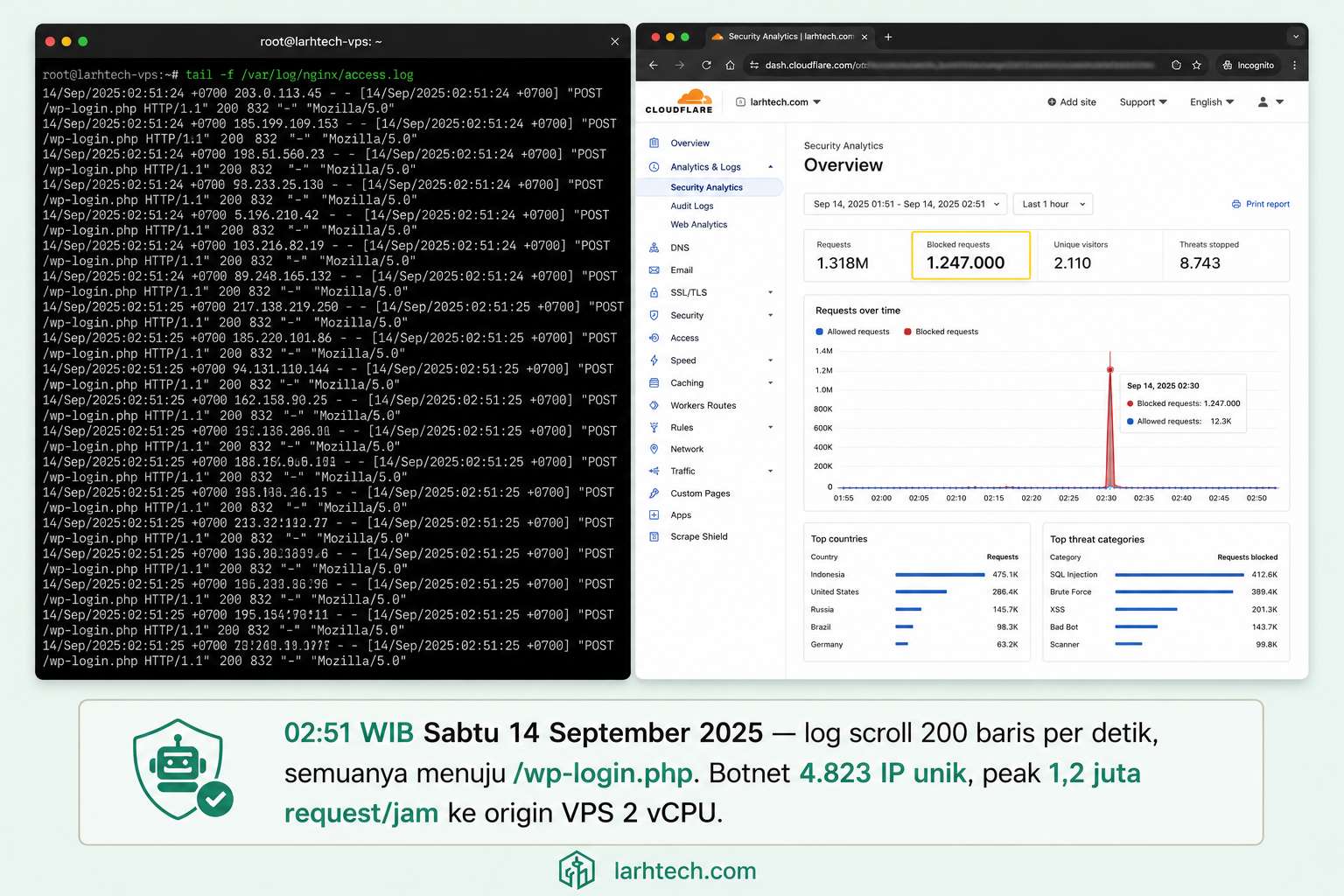Screen dimensions: 1344x896
Task: Click the Traffic sidebar icon
Action: [x=654, y=471]
